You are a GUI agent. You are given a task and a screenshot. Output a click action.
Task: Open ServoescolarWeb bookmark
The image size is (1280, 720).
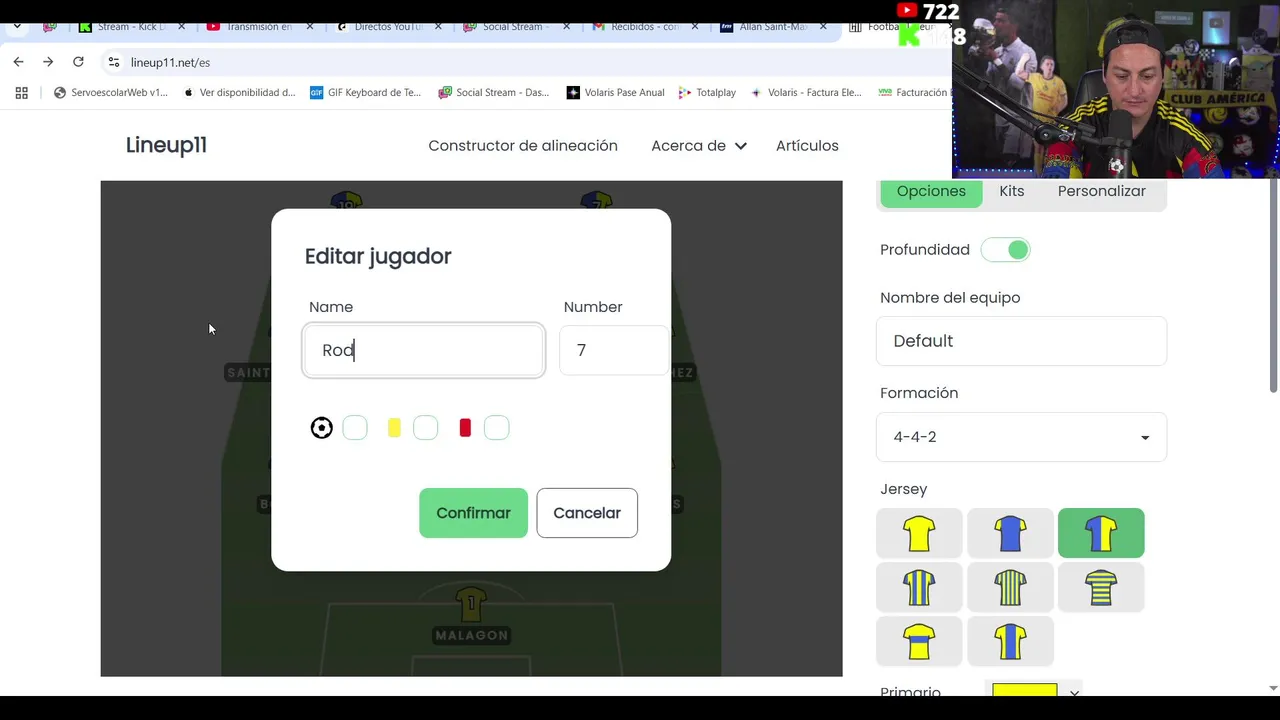click(x=110, y=92)
